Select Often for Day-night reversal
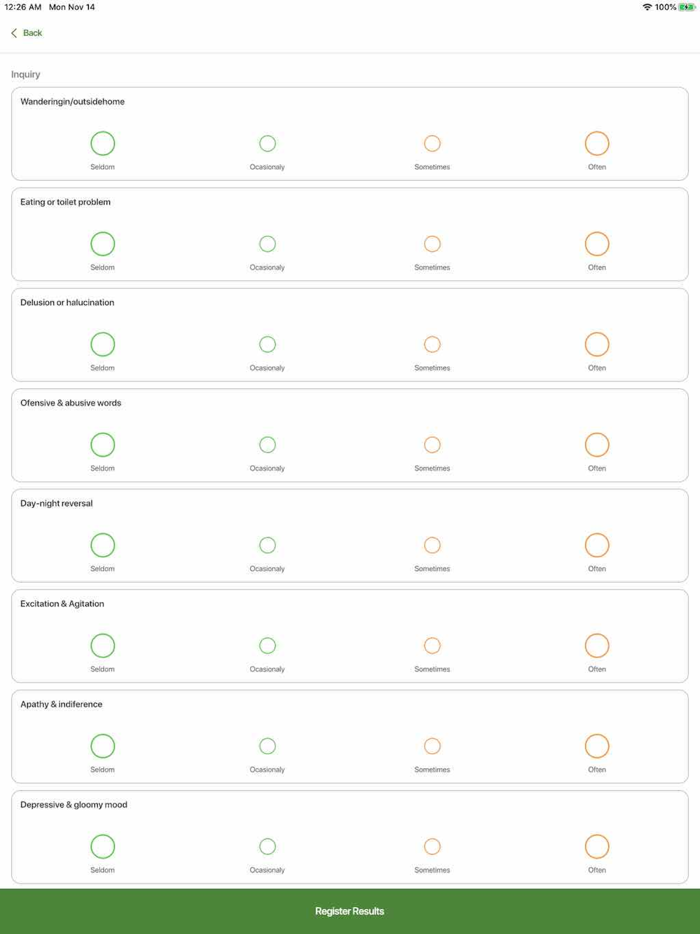 [x=597, y=545]
